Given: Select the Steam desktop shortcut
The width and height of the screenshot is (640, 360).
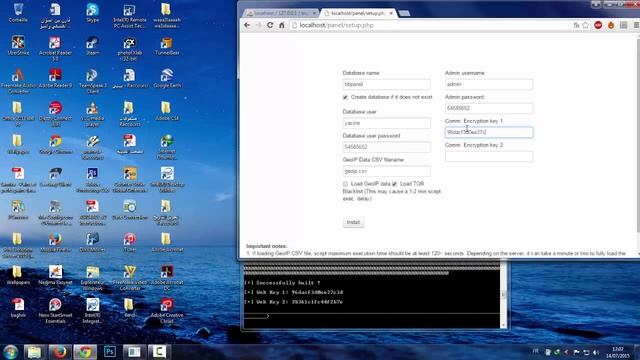Looking at the screenshot, I should (x=92, y=45).
